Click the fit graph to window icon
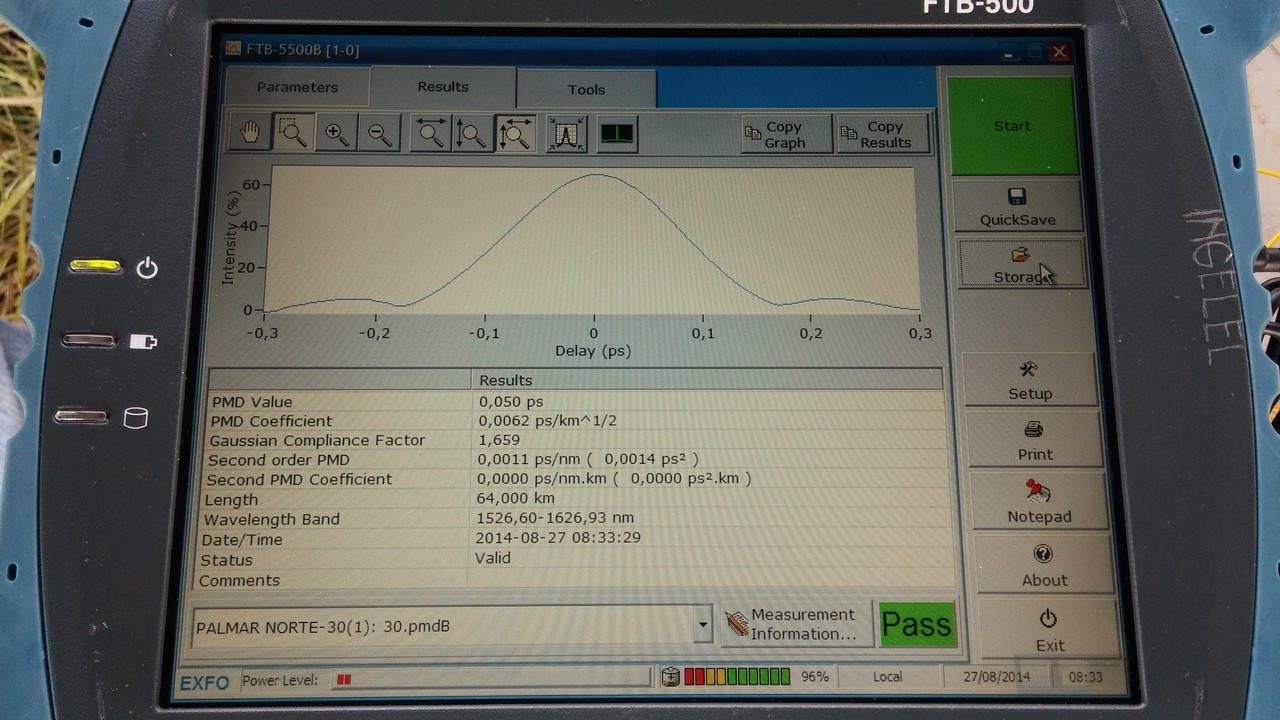 click(567, 133)
